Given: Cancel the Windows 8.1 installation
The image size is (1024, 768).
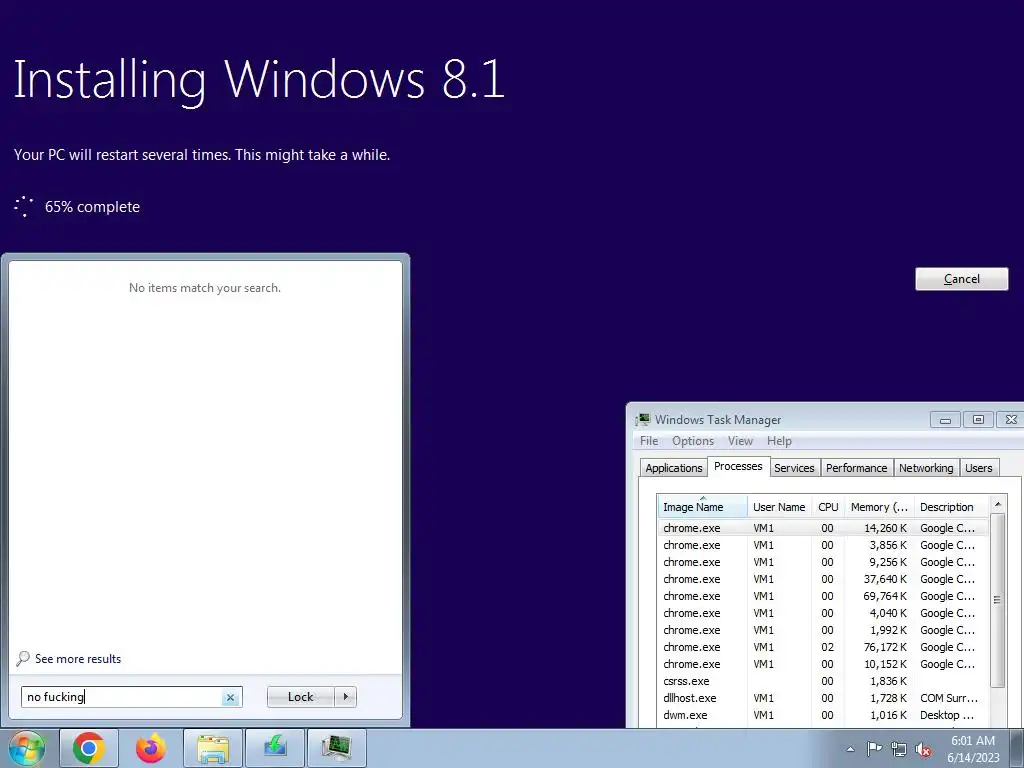Looking at the screenshot, I should [x=961, y=279].
